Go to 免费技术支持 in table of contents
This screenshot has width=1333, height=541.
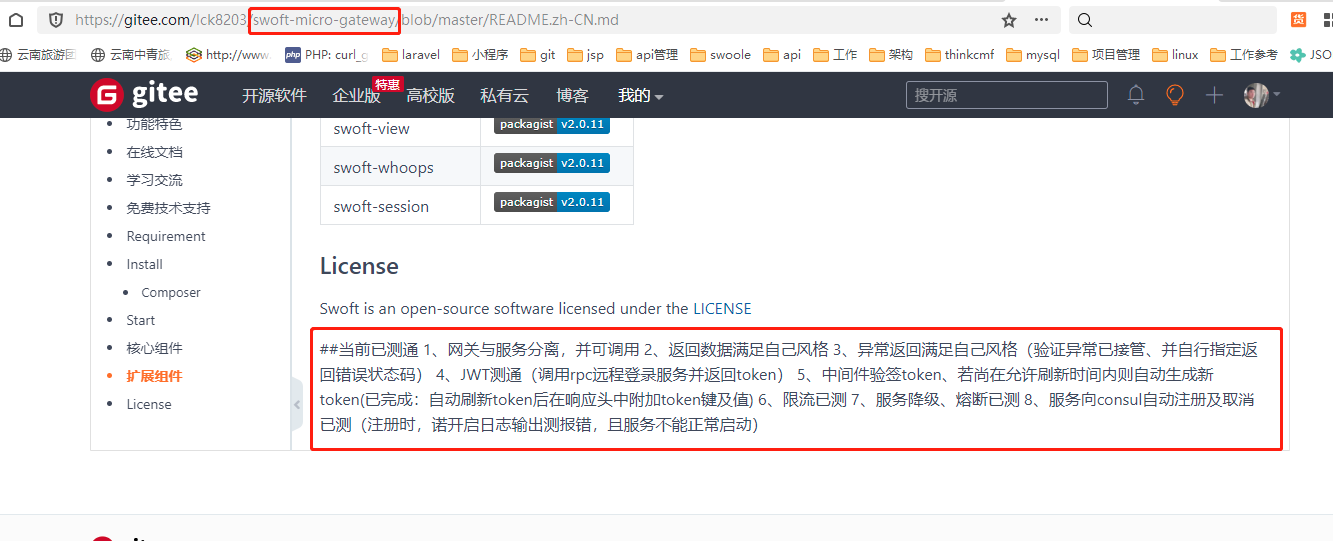click(x=168, y=208)
